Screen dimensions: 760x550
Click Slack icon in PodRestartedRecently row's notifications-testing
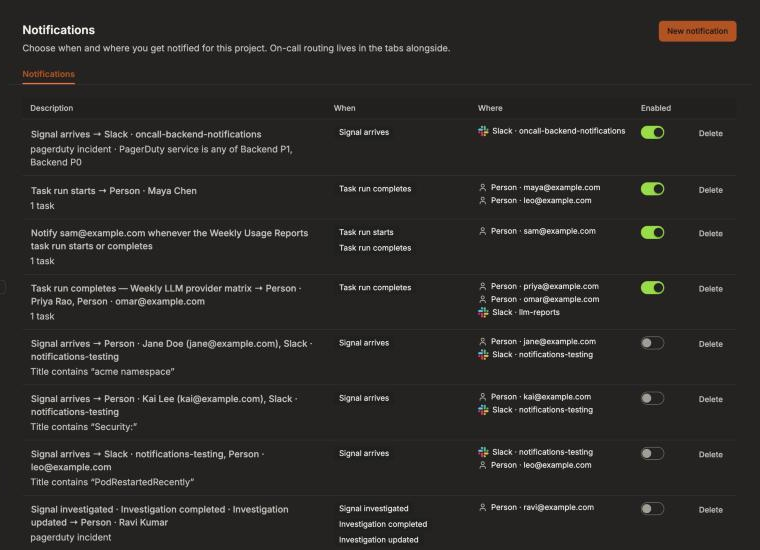click(x=483, y=452)
